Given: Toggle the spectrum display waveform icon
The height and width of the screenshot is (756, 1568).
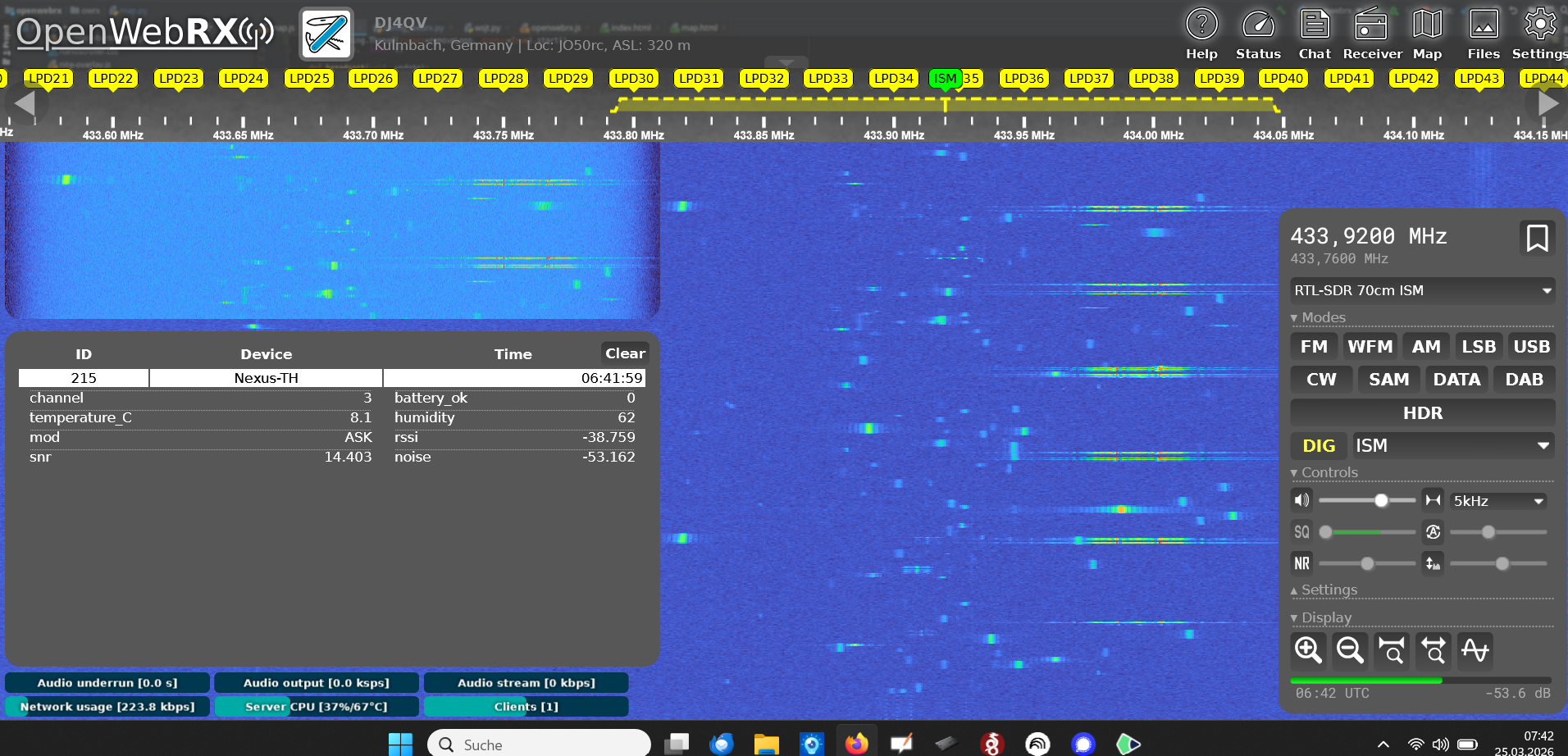Looking at the screenshot, I should coord(1475,650).
